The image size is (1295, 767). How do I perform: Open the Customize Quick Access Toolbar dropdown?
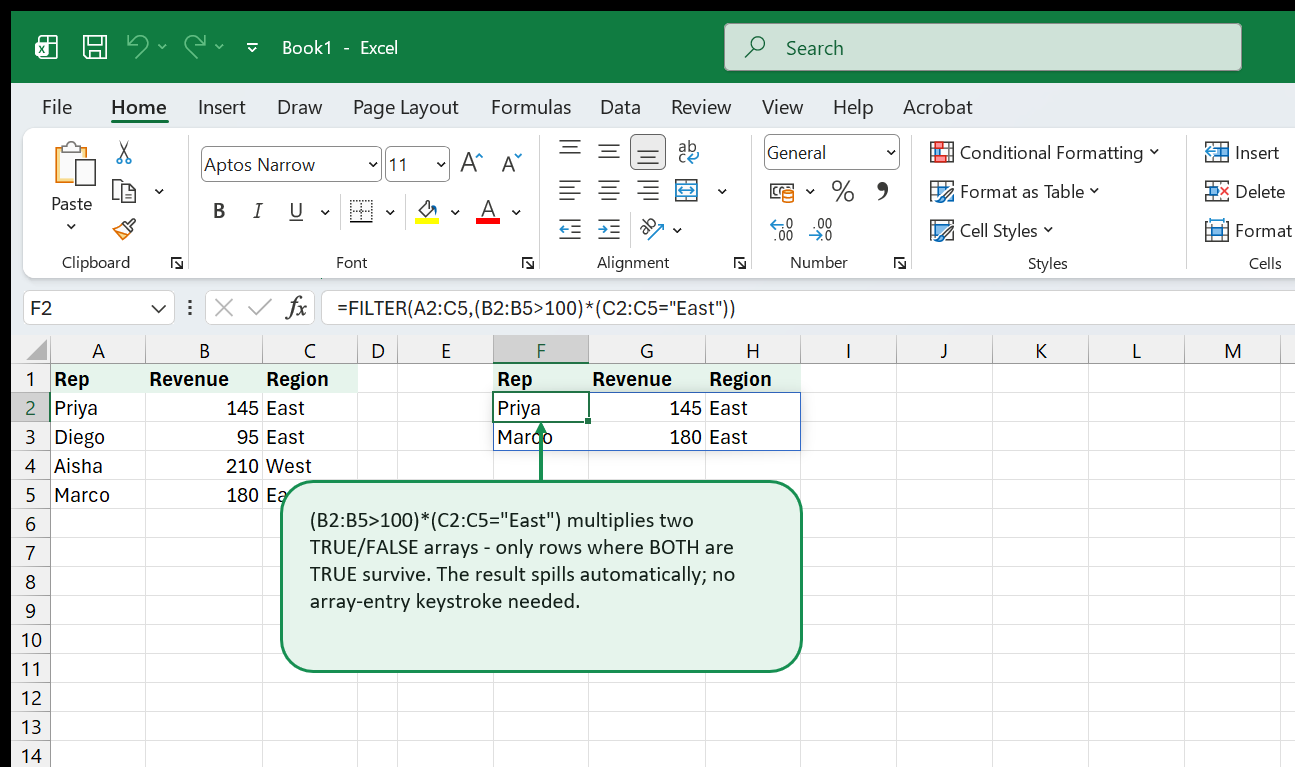click(x=252, y=47)
